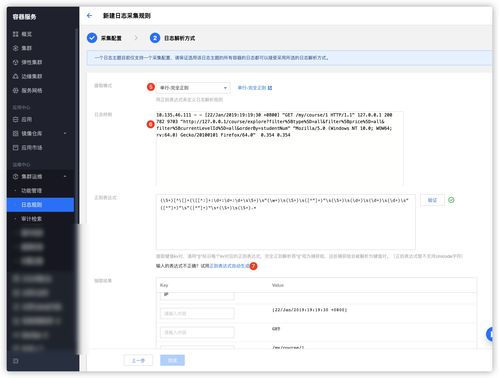Click the [22/Jan/2019:19:19:30 +0800] value
The height and width of the screenshot is (378, 499).
(310, 310)
